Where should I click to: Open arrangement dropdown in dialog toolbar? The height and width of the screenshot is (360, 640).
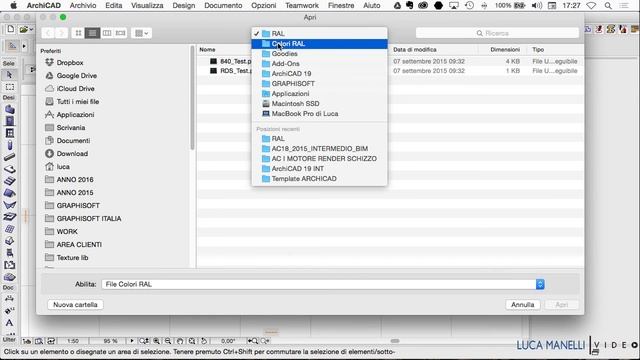click(142, 33)
